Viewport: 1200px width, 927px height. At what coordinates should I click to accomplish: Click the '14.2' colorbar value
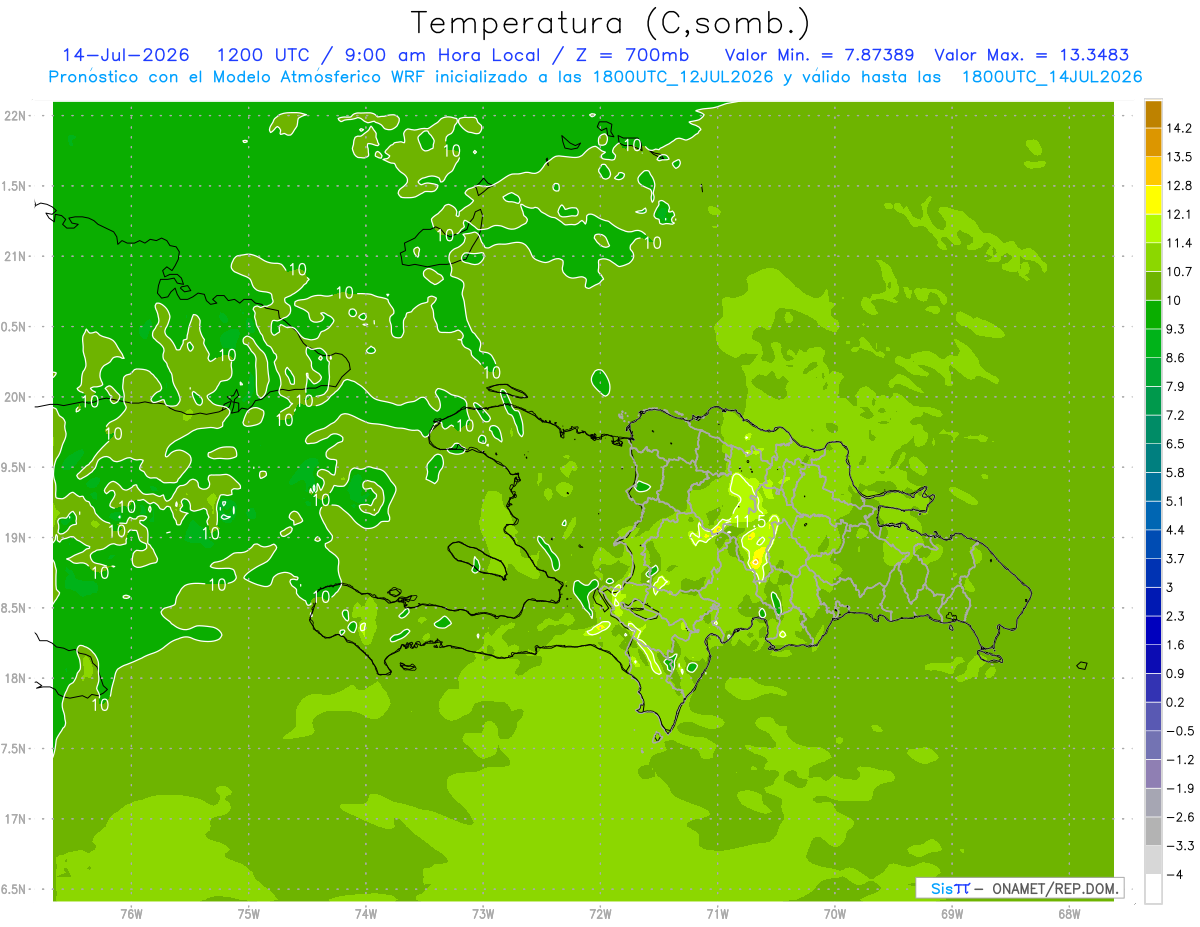(1178, 128)
